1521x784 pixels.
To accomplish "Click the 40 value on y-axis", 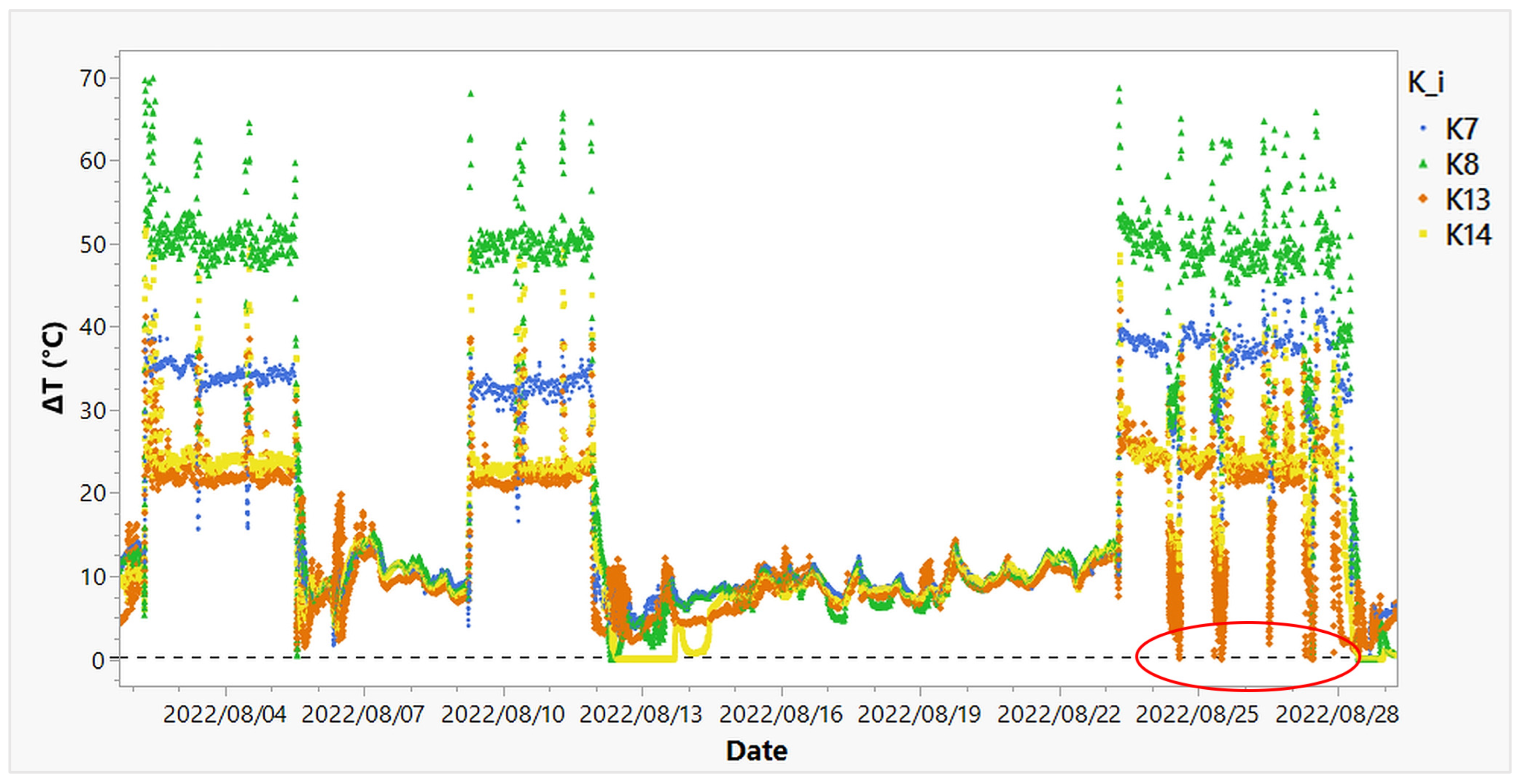I will coord(93,327).
